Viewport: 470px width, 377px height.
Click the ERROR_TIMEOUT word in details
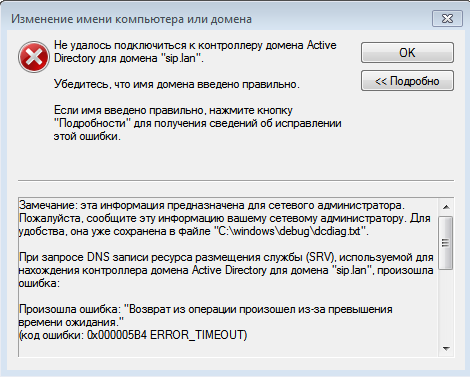pyautogui.click(x=197, y=335)
